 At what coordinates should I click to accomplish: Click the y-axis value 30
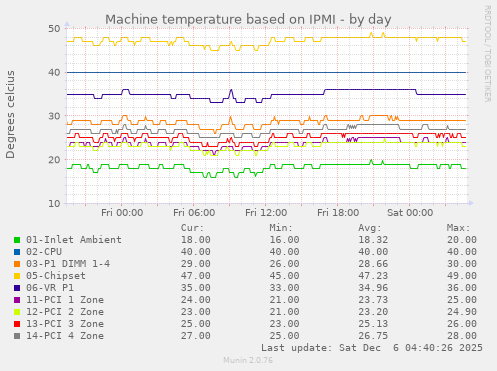coord(54,116)
